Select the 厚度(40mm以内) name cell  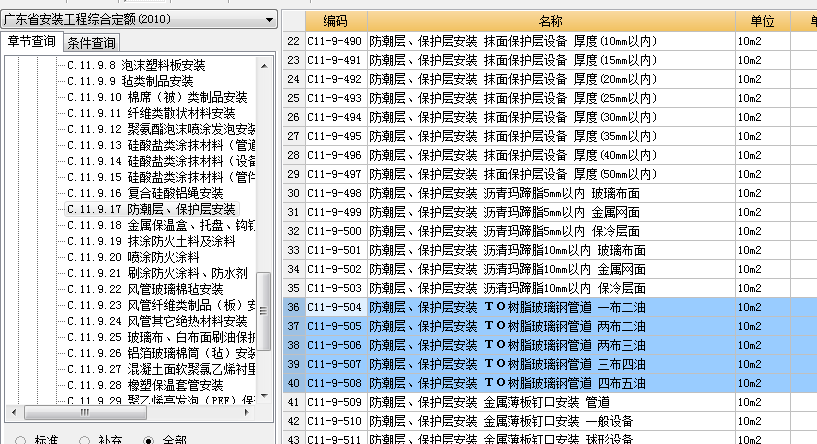point(551,155)
